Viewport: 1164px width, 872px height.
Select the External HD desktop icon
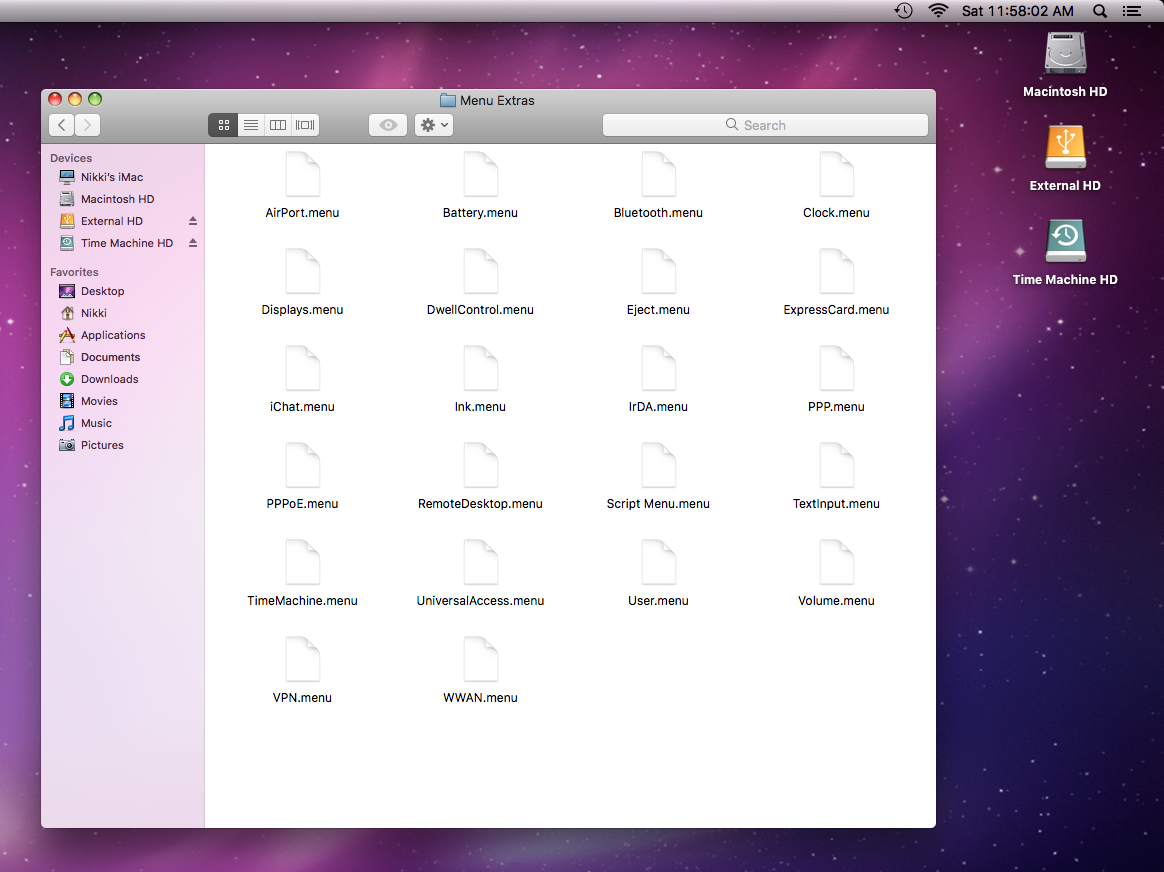click(1065, 148)
